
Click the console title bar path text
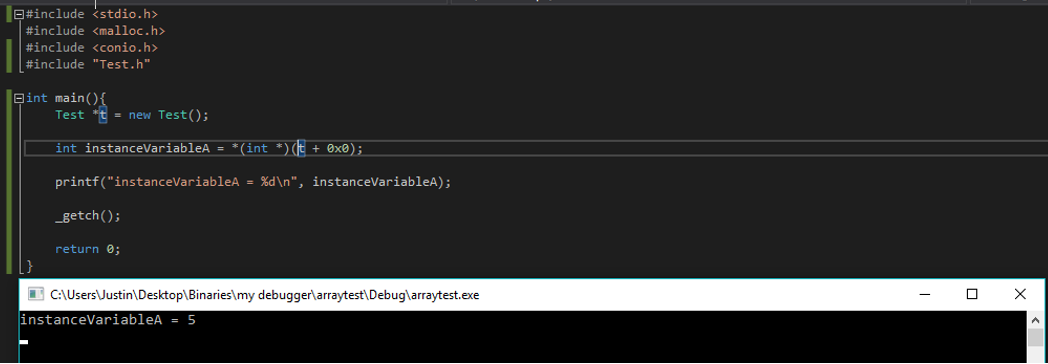click(265, 295)
